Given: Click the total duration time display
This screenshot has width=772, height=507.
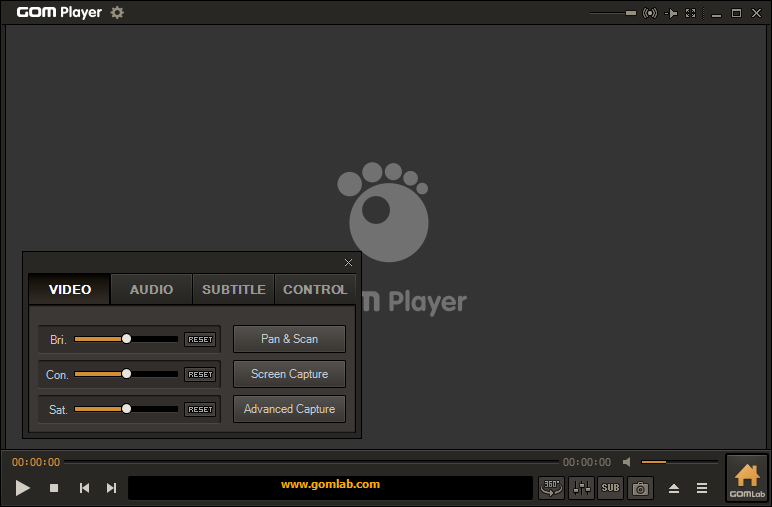Looking at the screenshot, I should tap(587, 462).
